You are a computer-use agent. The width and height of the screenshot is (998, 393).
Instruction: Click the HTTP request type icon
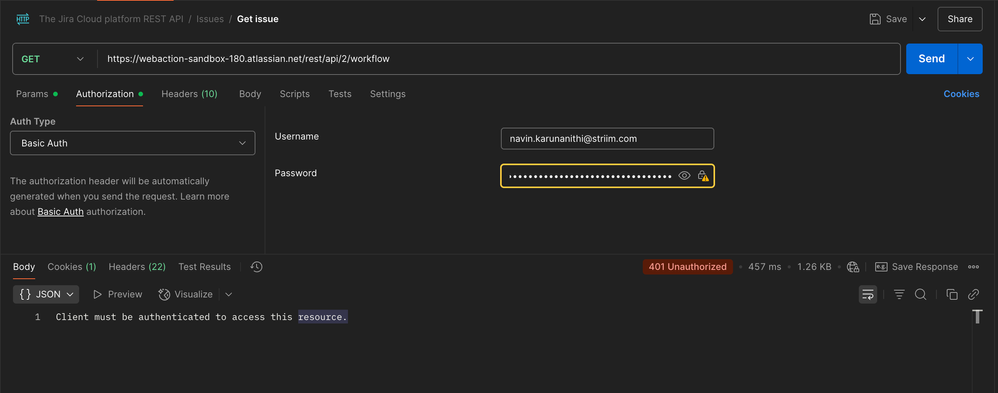point(22,19)
